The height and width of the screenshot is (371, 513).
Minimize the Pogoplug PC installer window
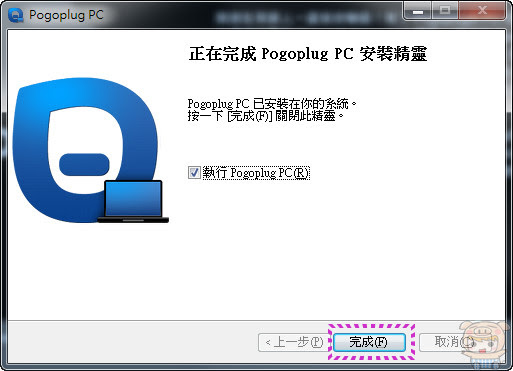(418, 11)
